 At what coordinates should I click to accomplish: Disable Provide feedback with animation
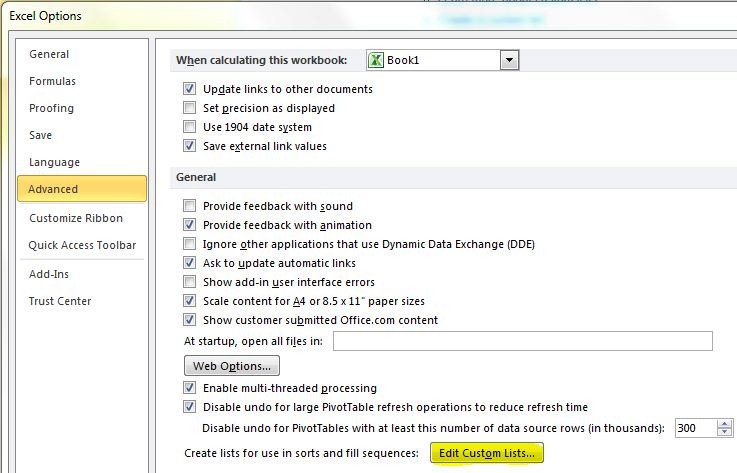[x=189, y=225]
